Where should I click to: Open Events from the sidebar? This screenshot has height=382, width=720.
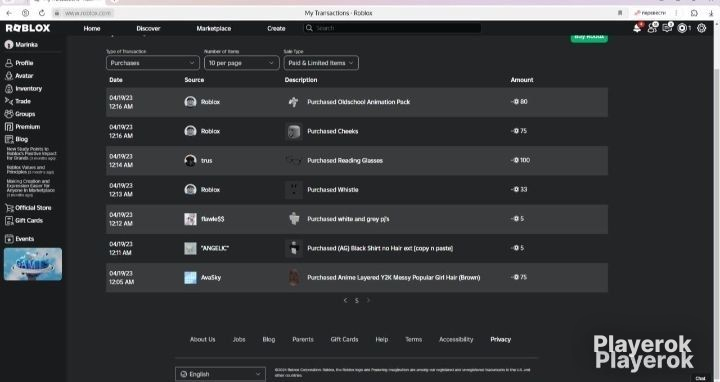pyautogui.click(x=24, y=239)
